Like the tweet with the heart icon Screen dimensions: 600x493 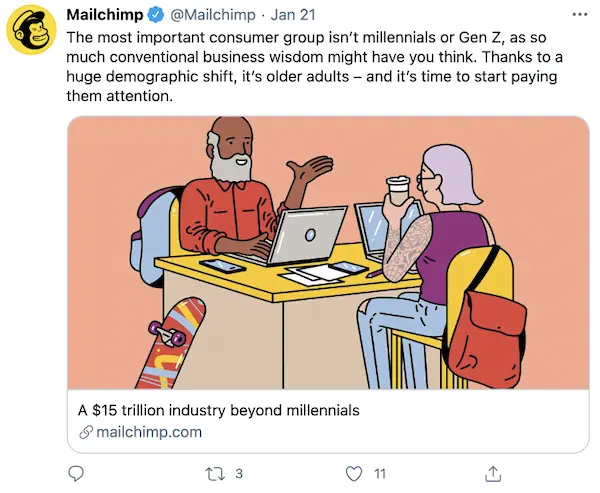[353, 472]
